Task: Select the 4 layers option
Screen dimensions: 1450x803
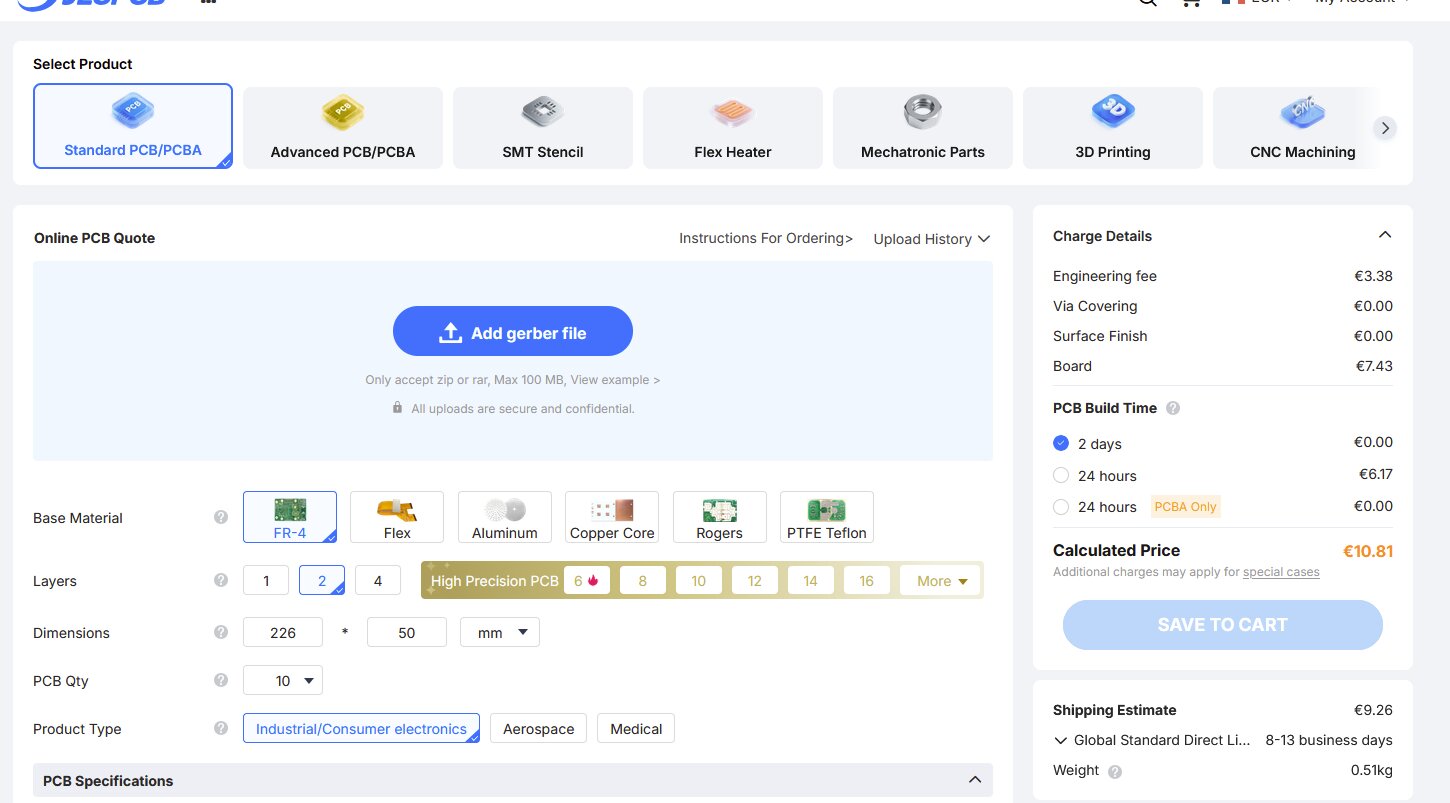Action: point(377,580)
